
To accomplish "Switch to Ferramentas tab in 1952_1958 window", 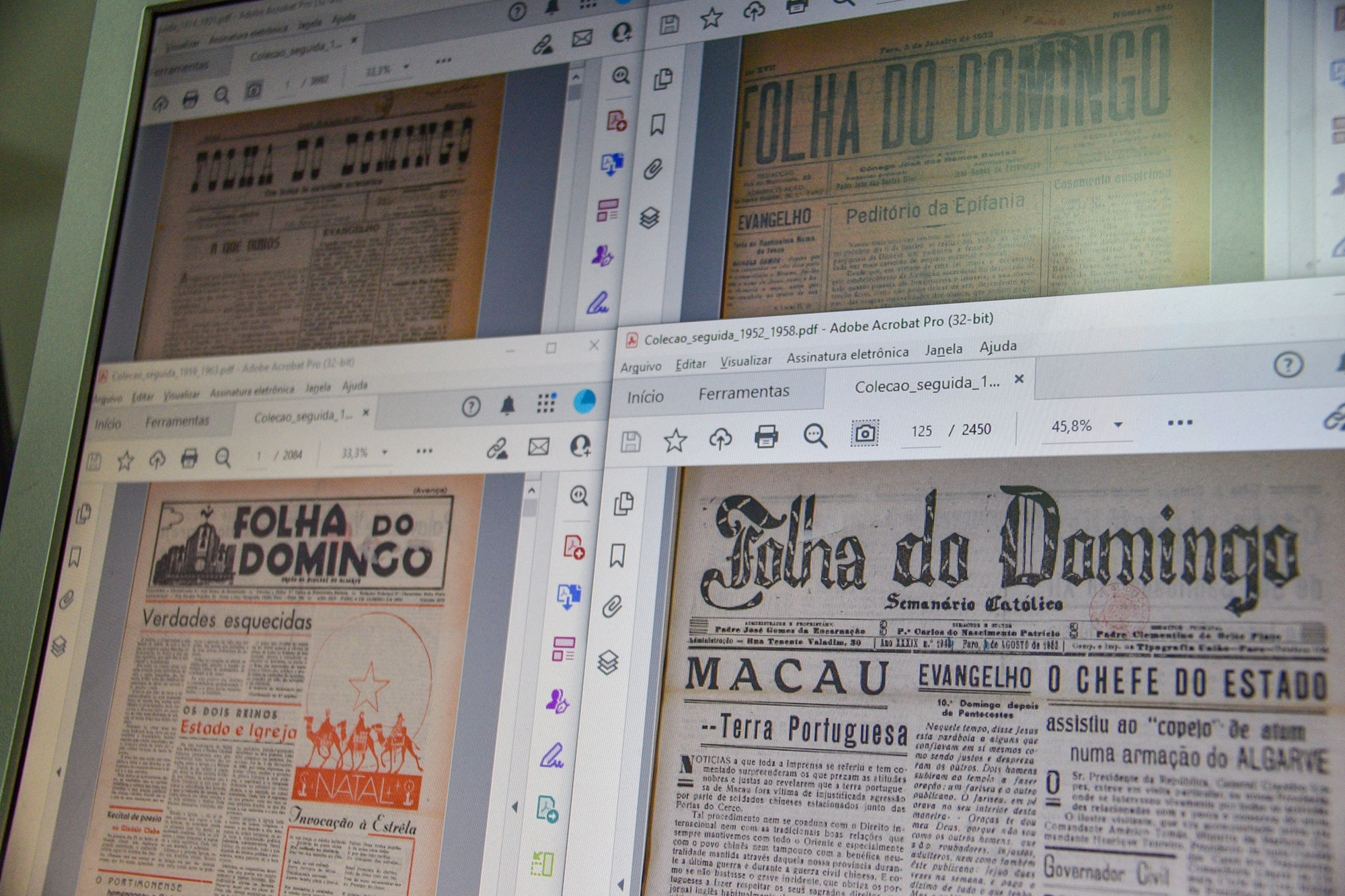I will (x=744, y=393).
